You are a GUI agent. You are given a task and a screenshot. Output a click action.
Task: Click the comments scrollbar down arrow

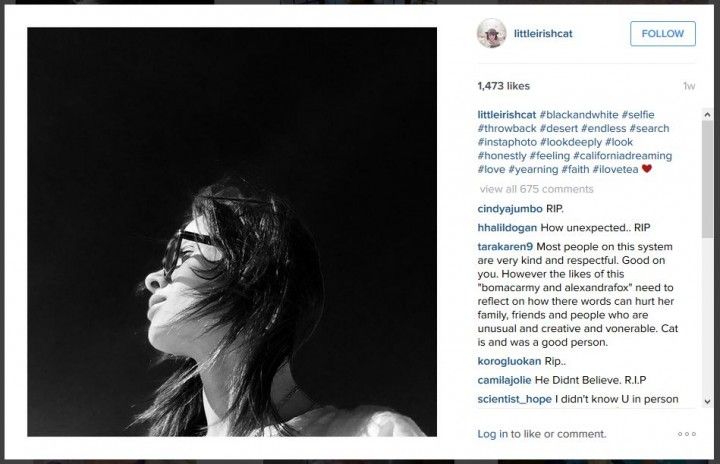pyautogui.click(x=707, y=401)
